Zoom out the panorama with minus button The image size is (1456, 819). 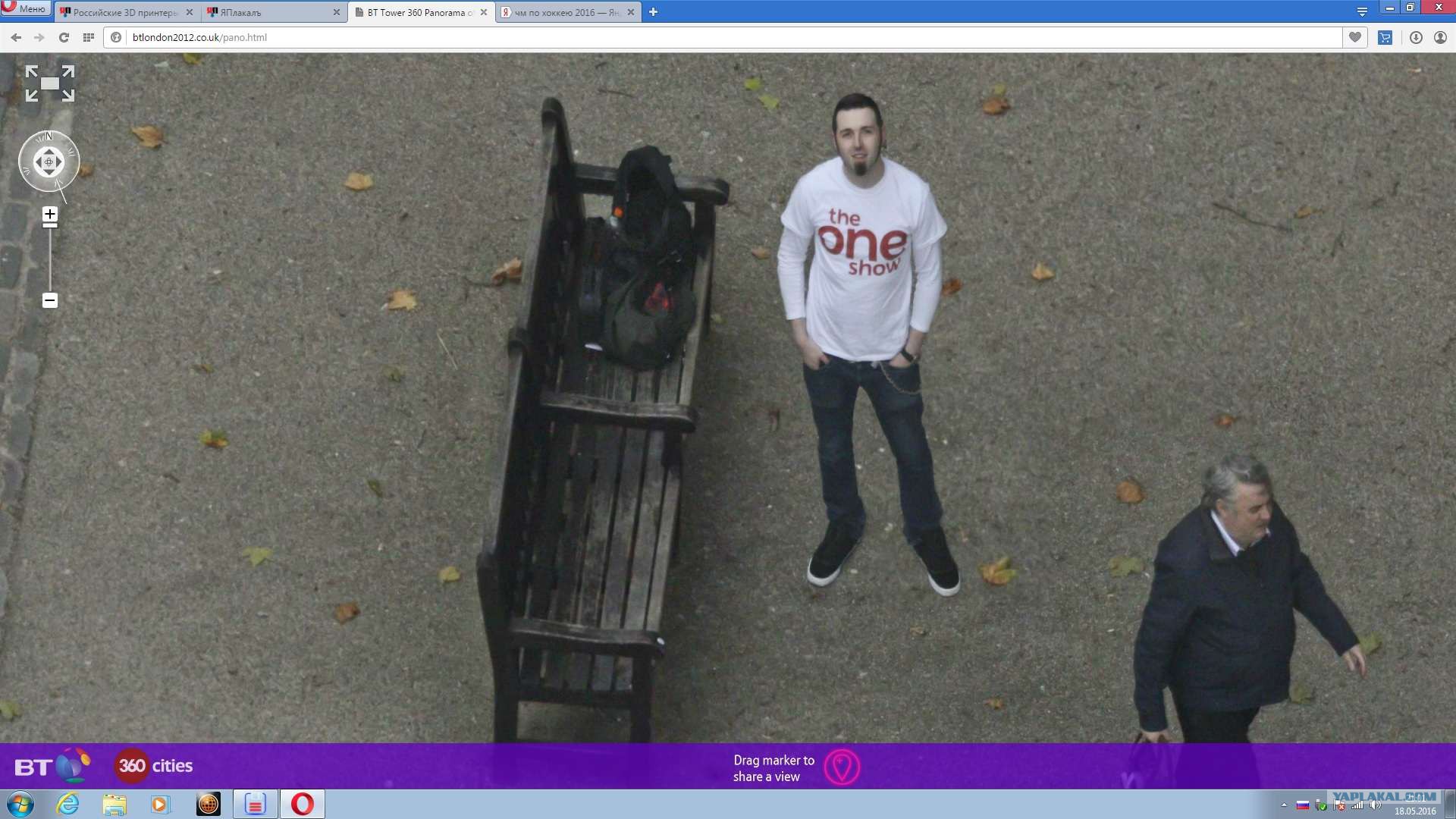click(50, 300)
